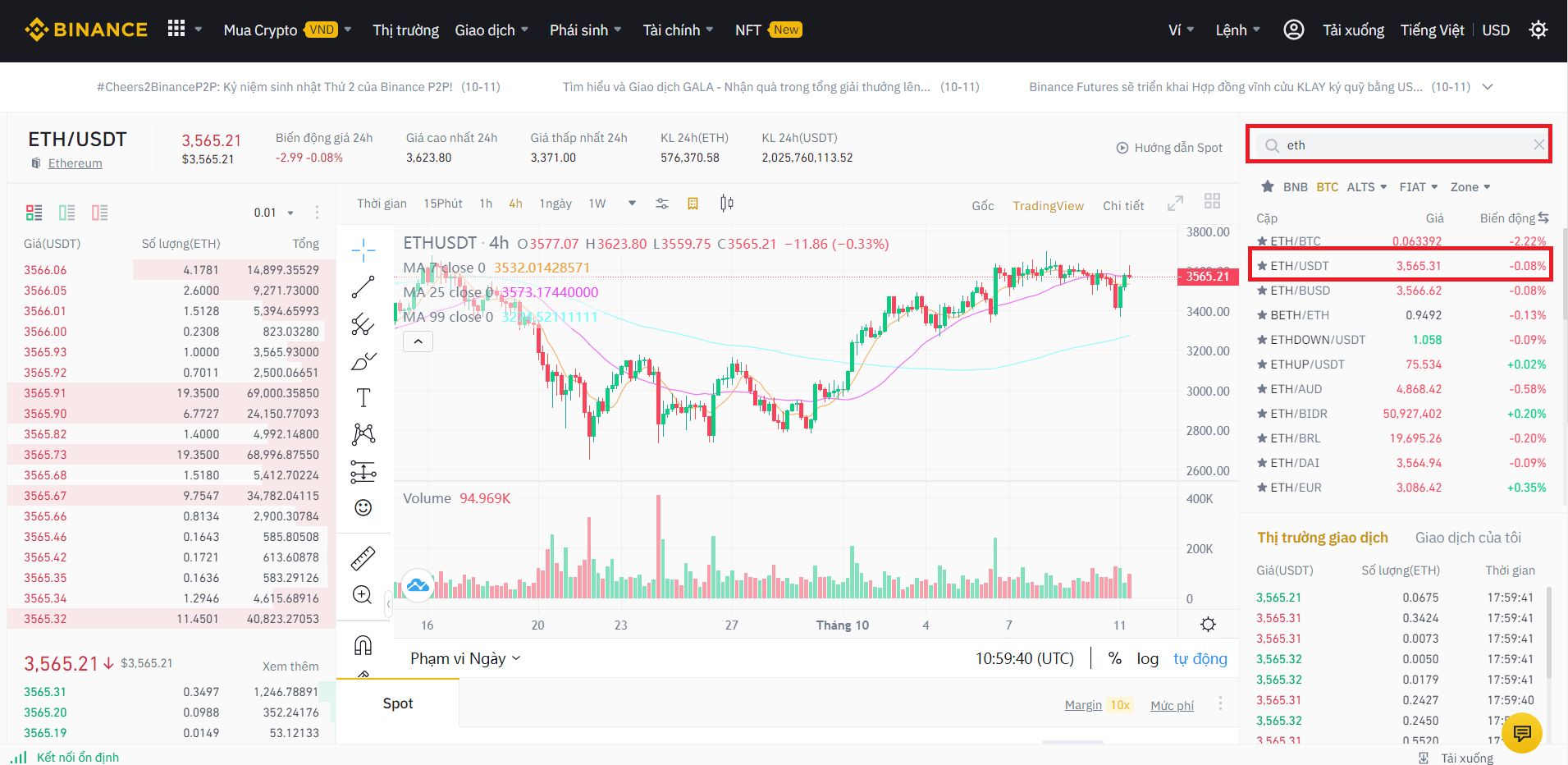Select the trend line drawing tool
1568x765 pixels.
tap(363, 287)
